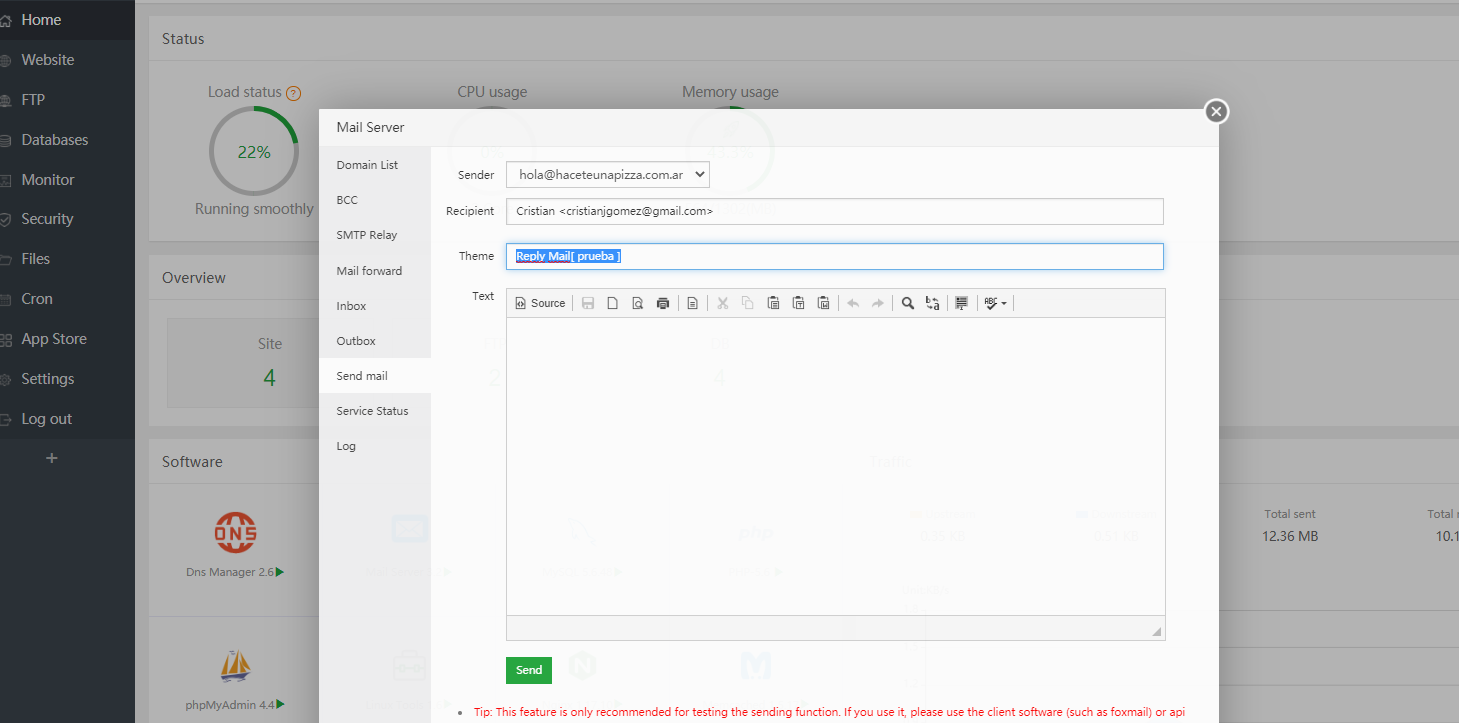Image resolution: width=1459 pixels, height=723 pixels.
Task: Open the spell checker dropdown
Action: (x=995, y=303)
